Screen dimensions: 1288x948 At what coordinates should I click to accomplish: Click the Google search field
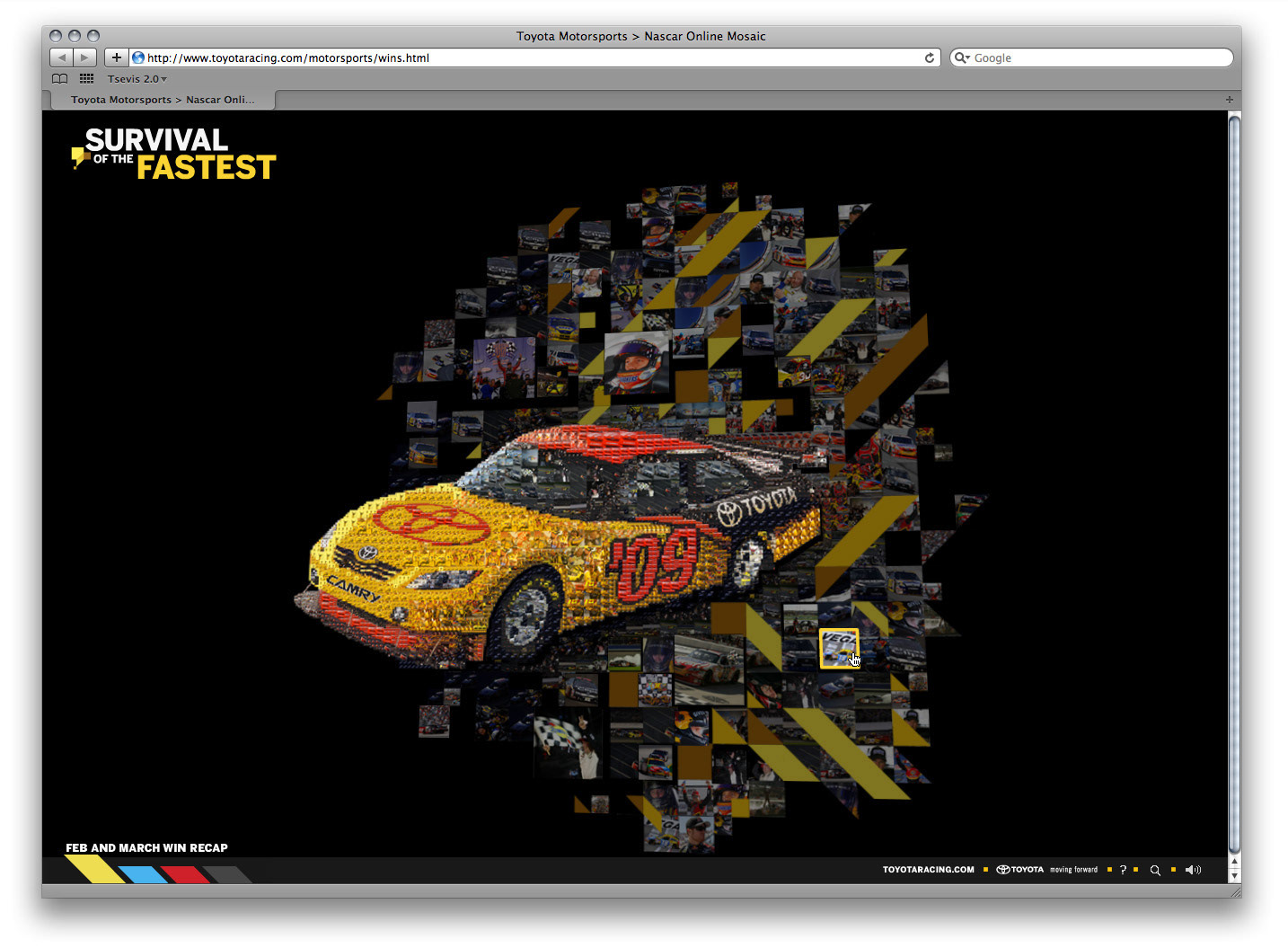[x=1091, y=58]
